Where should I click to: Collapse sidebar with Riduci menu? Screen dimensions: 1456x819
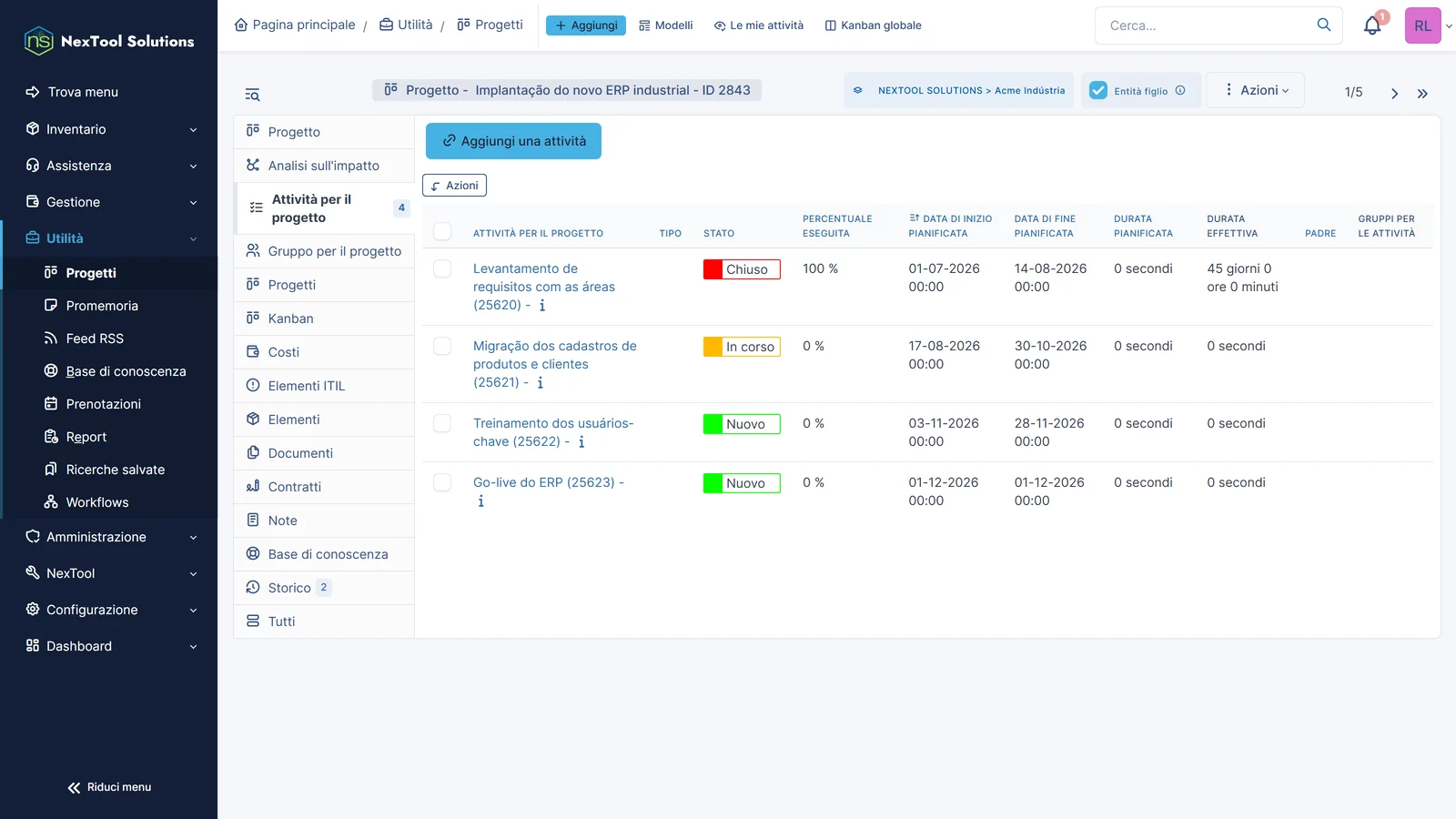109,787
